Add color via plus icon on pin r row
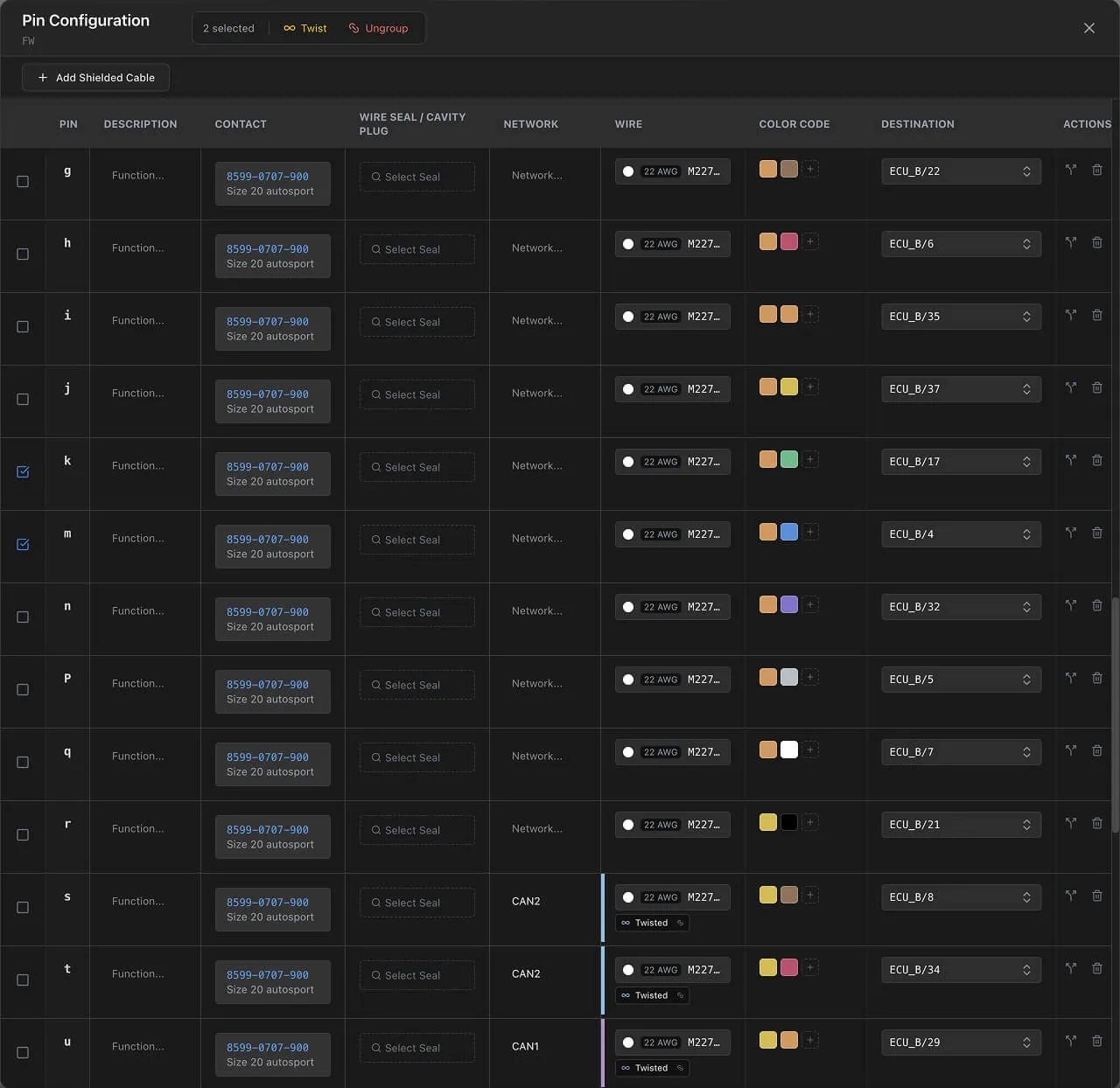The image size is (1120, 1088). [810, 822]
